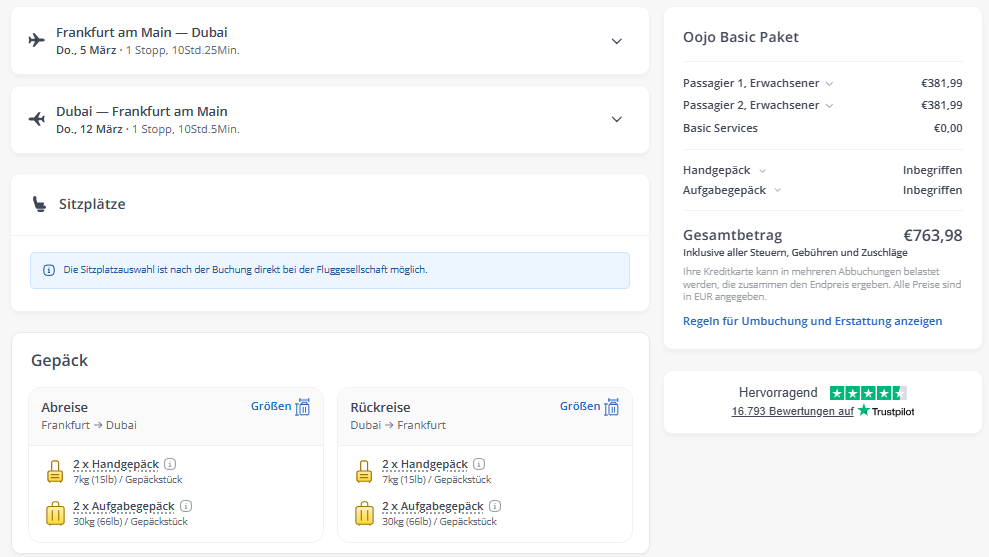Expand Frankfurt am Main — Dubai flight details
The width and height of the screenshot is (989, 557).
pyautogui.click(x=616, y=41)
